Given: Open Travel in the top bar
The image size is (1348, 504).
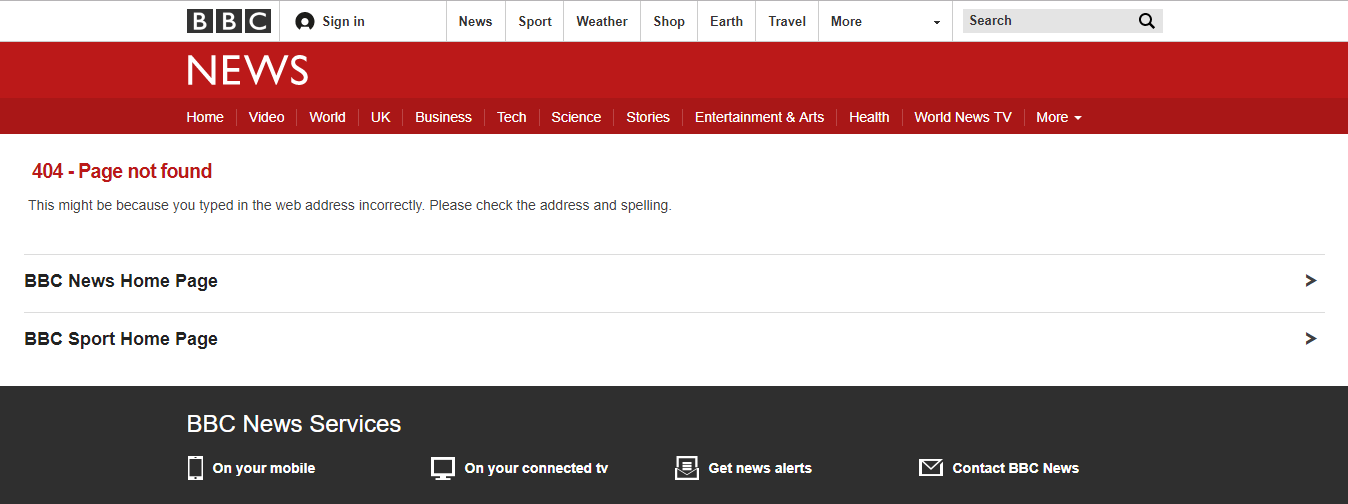Looking at the screenshot, I should coord(787,21).
